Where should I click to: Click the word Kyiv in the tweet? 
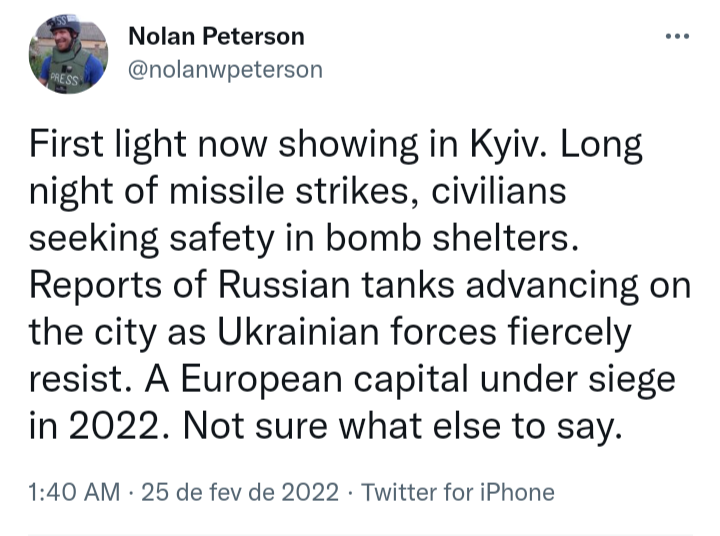[507, 147]
